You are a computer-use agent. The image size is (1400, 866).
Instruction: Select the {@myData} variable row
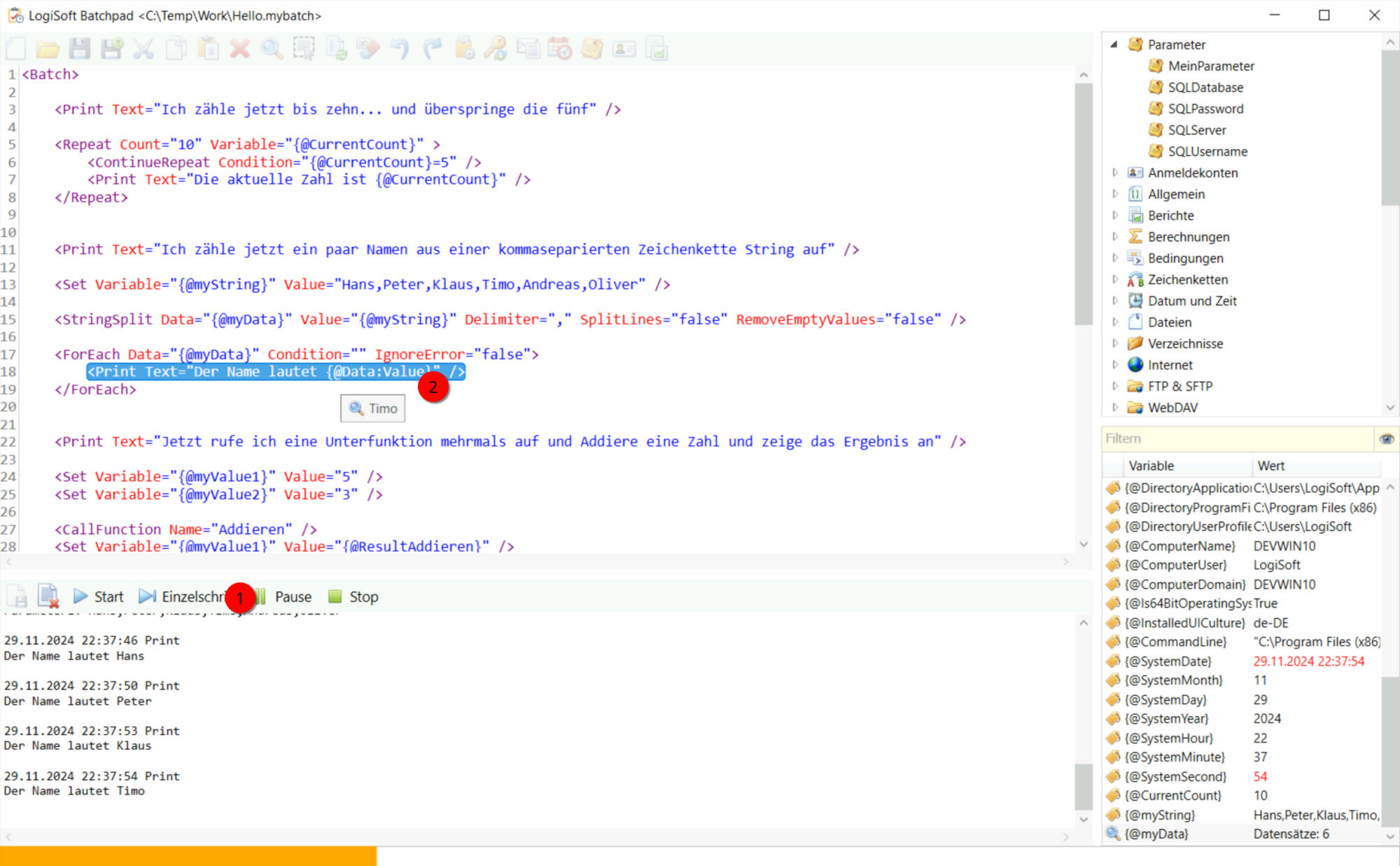point(1156,834)
